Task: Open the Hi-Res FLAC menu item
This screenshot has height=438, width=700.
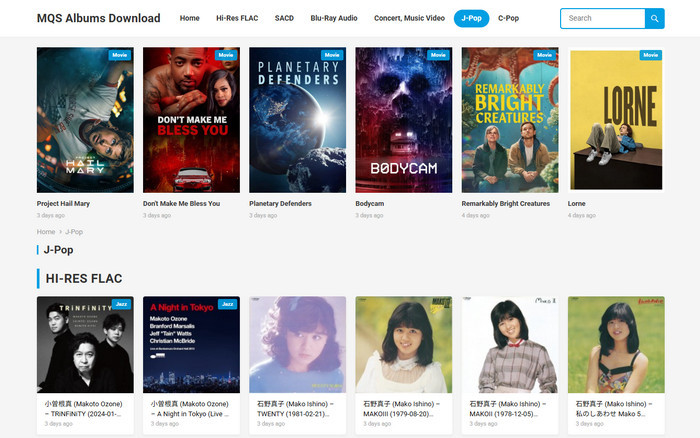Action: tap(237, 18)
